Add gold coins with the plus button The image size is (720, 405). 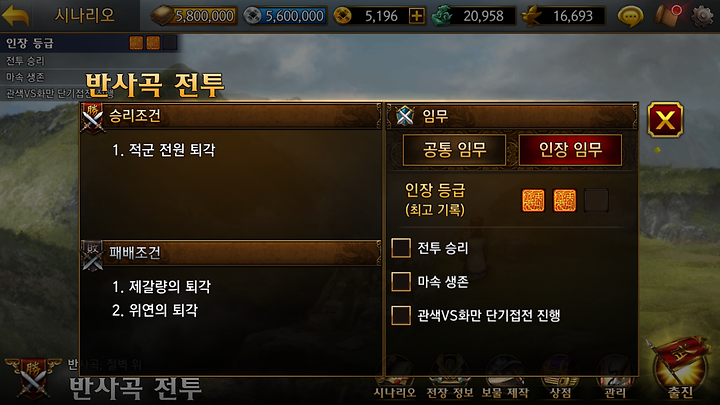[x=416, y=16]
